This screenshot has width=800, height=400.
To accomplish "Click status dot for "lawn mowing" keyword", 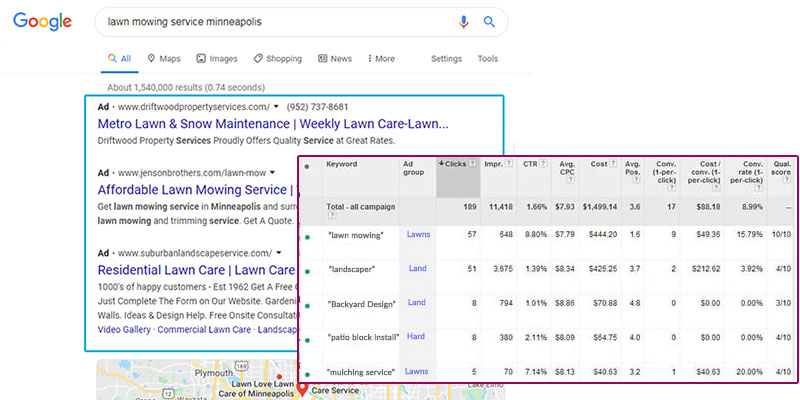I will point(307,237).
